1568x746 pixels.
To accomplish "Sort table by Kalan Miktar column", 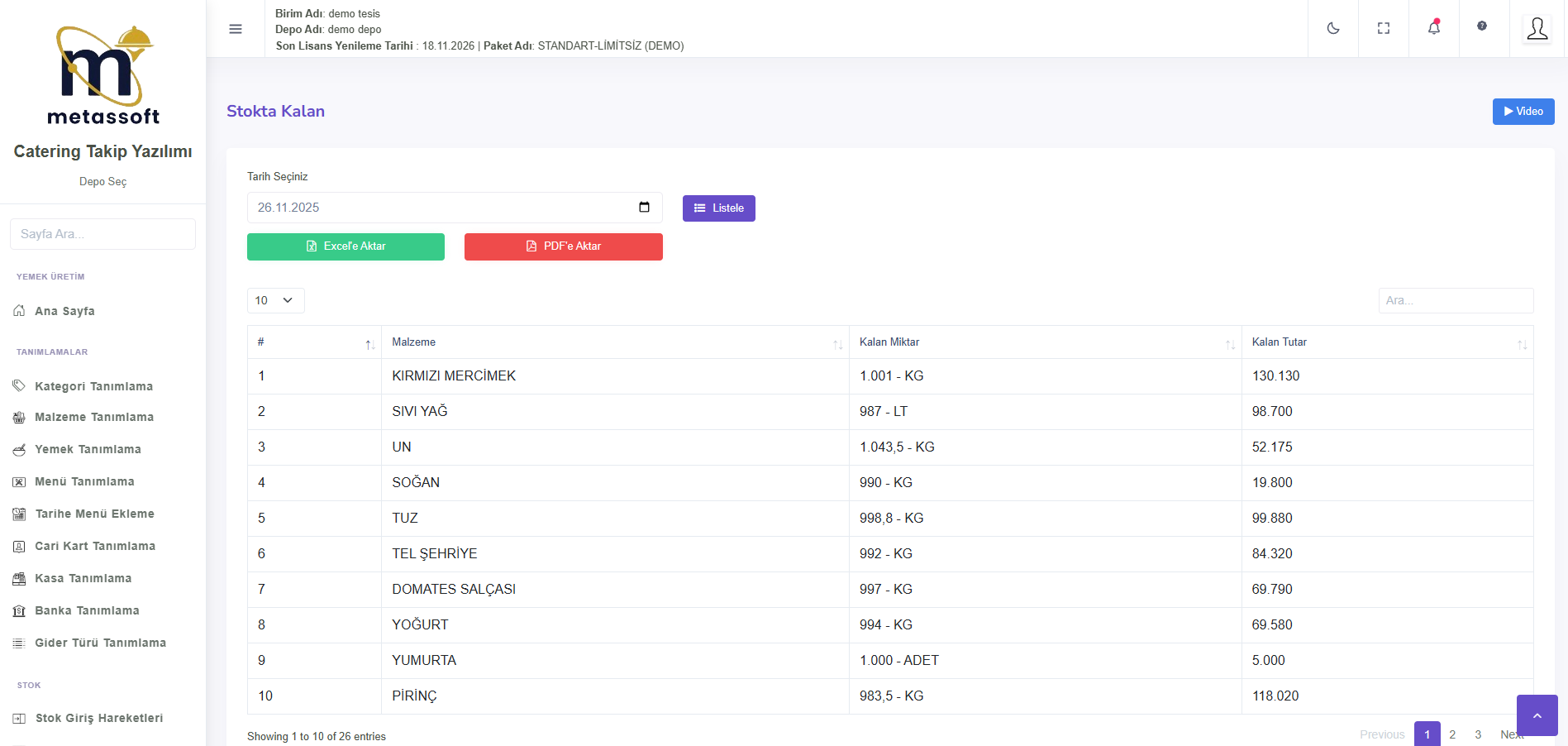I will (1044, 342).
